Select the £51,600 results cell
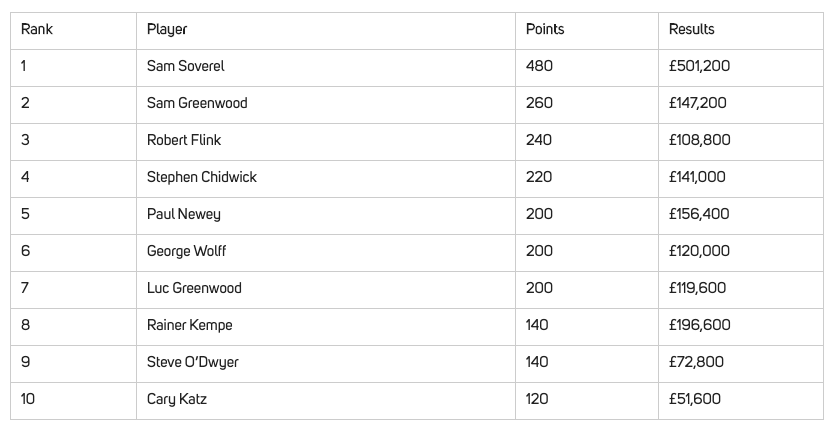The image size is (837, 431). [x=694, y=399]
